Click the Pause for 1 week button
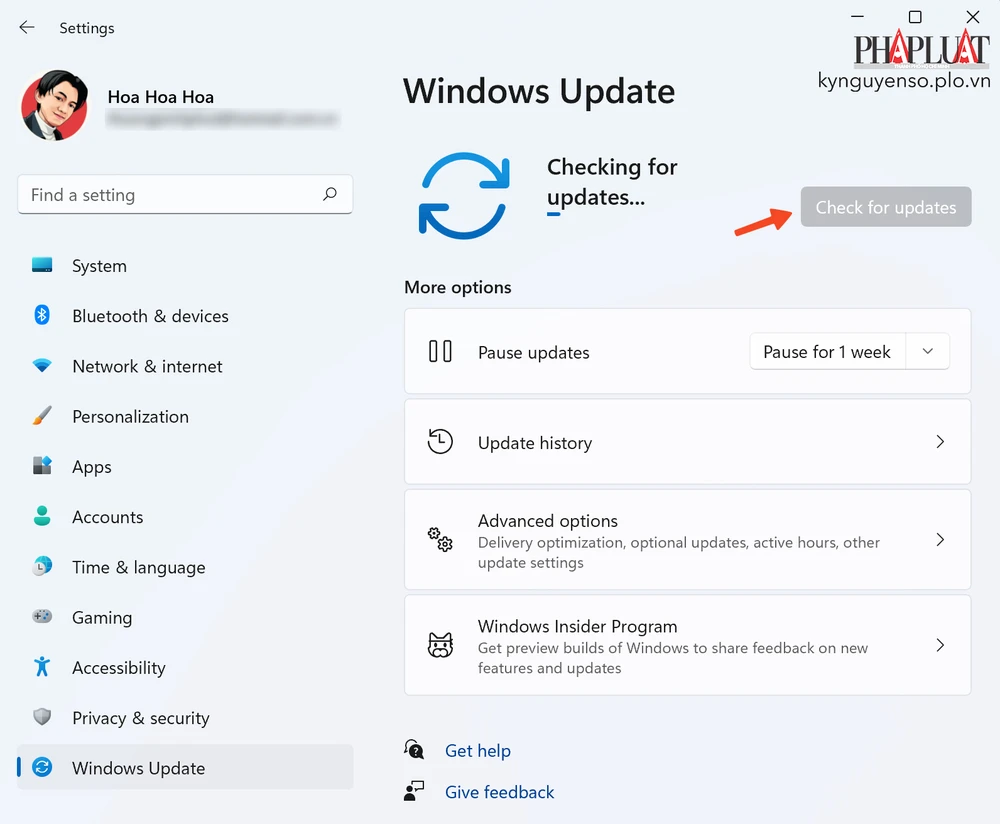 [827, 352]
